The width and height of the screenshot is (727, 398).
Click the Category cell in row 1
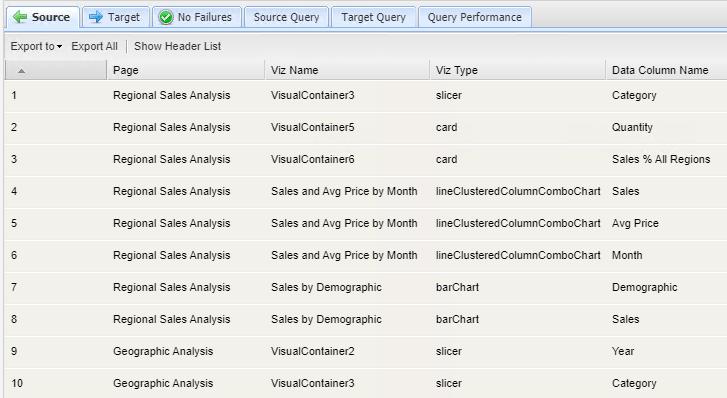point(634,96)
